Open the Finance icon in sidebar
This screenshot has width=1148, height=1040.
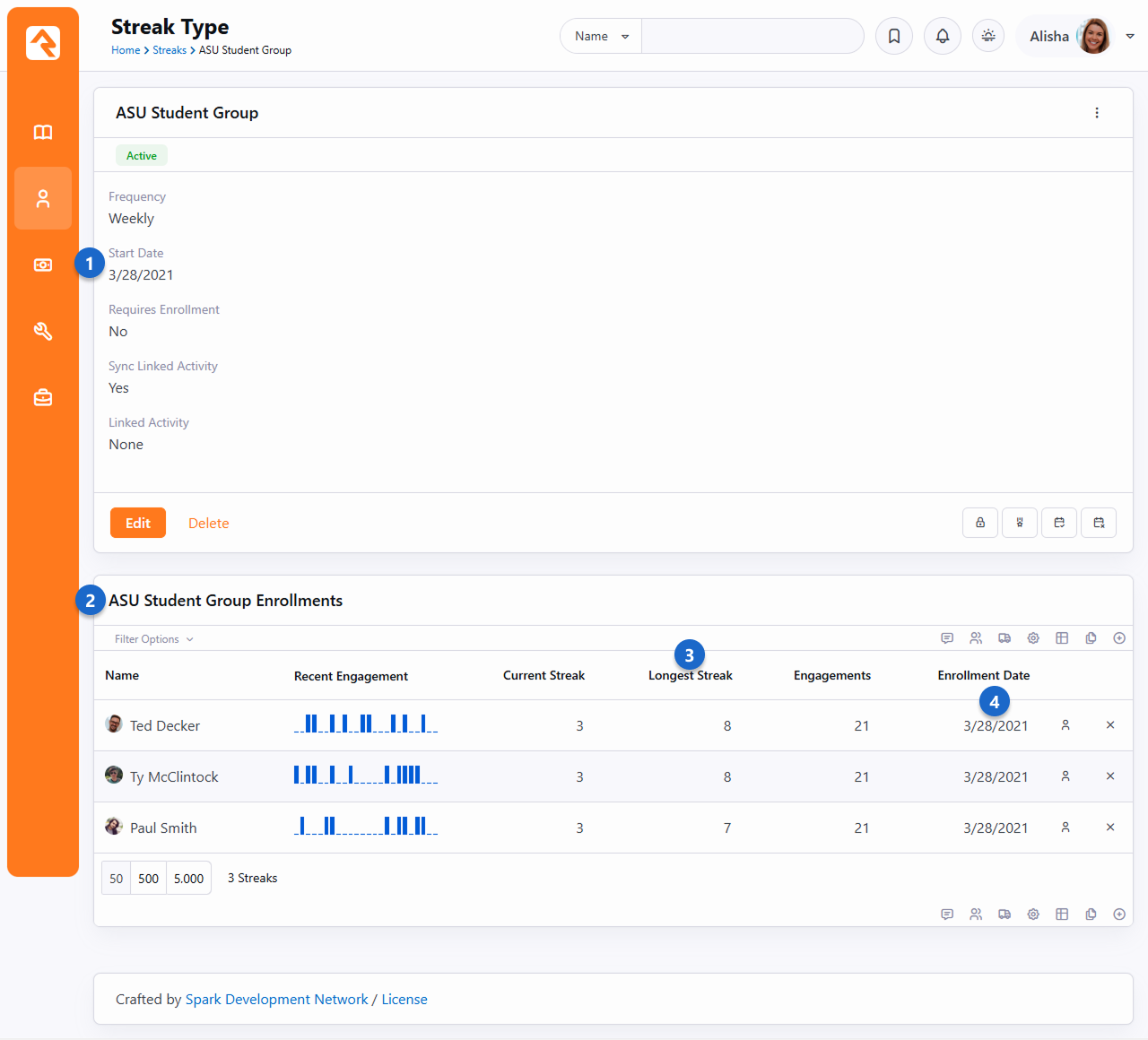[x=43, y=265]
